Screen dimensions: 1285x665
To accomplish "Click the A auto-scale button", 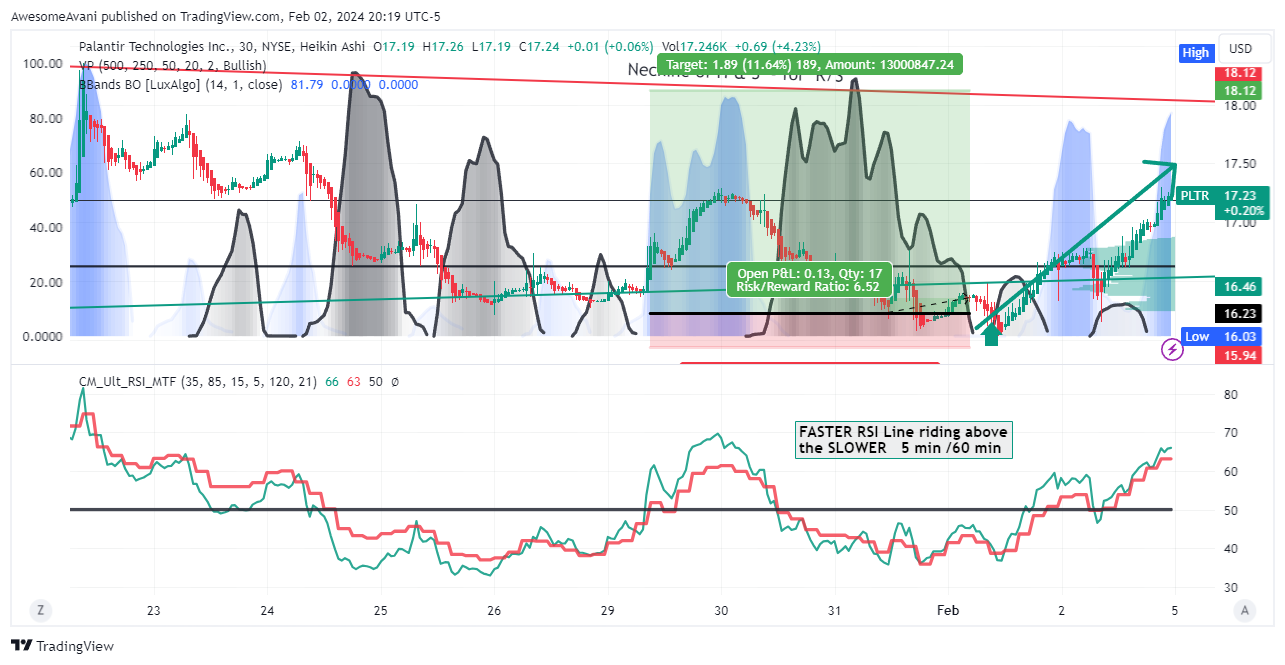I will tap(1244, 609).
